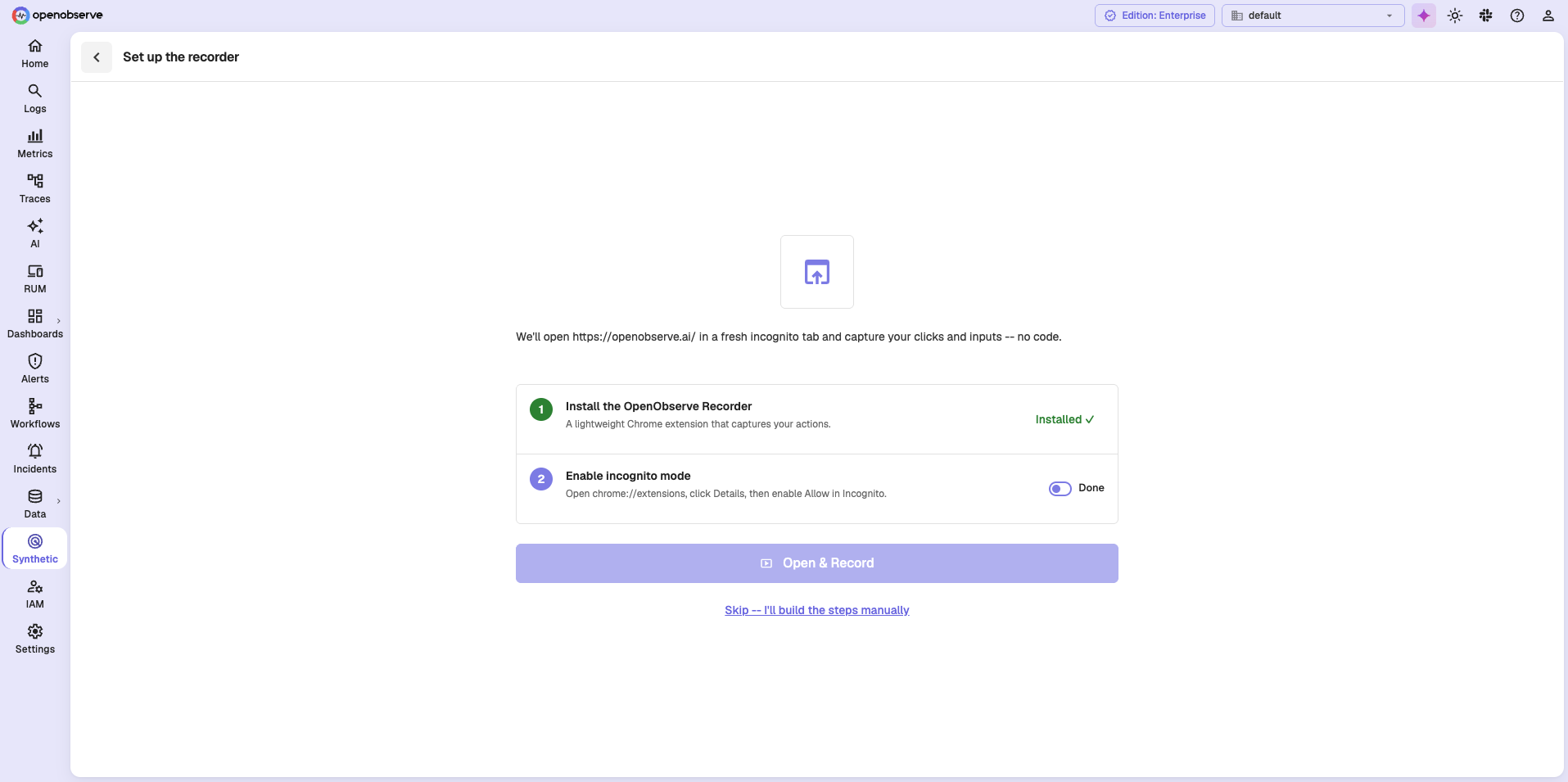1568x782 pixels.
Task: Select the Synthetic sidebar item
Action: click(35, 549)
